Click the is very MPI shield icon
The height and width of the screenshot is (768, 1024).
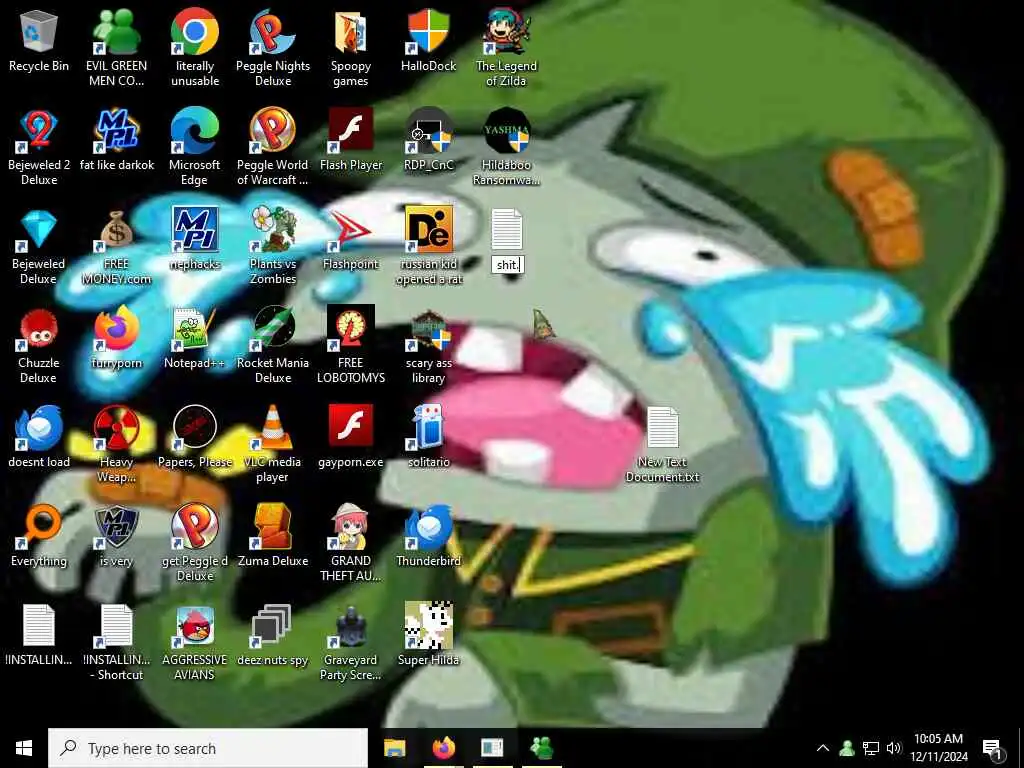pyautogui.click(x=116, y=526)
